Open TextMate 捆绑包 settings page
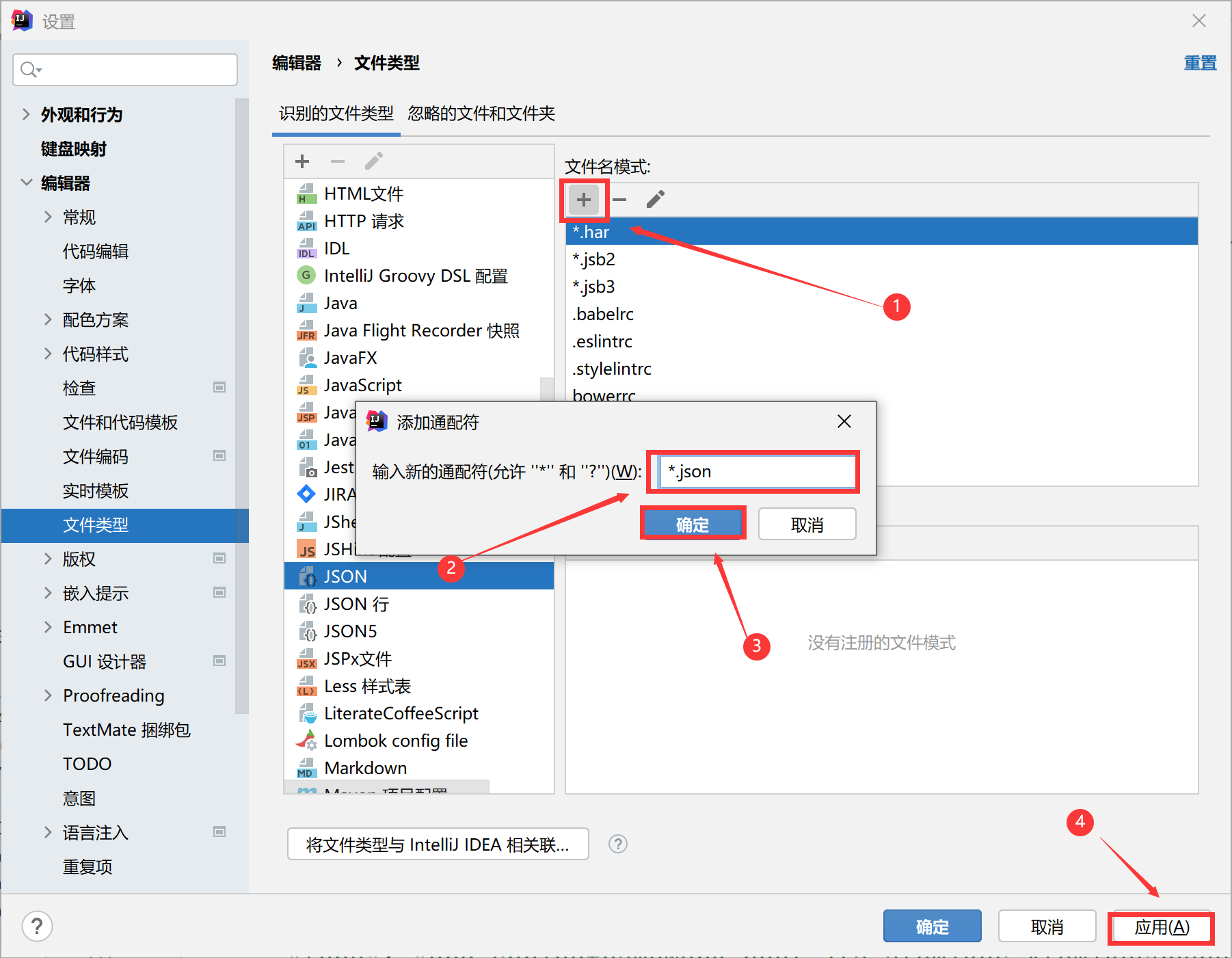Viewport: 1232px width, 958px height. click(126, 730)
